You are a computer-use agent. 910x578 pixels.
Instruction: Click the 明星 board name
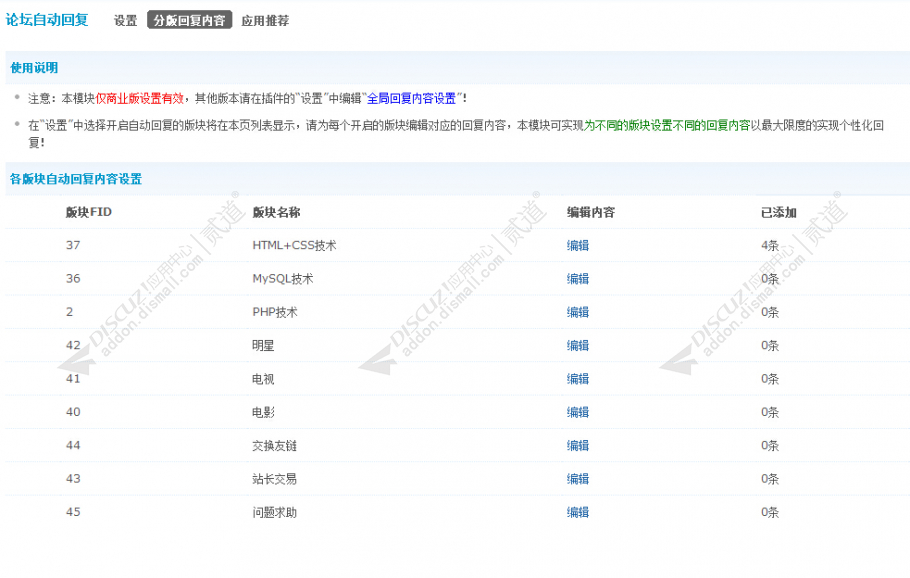263,345
